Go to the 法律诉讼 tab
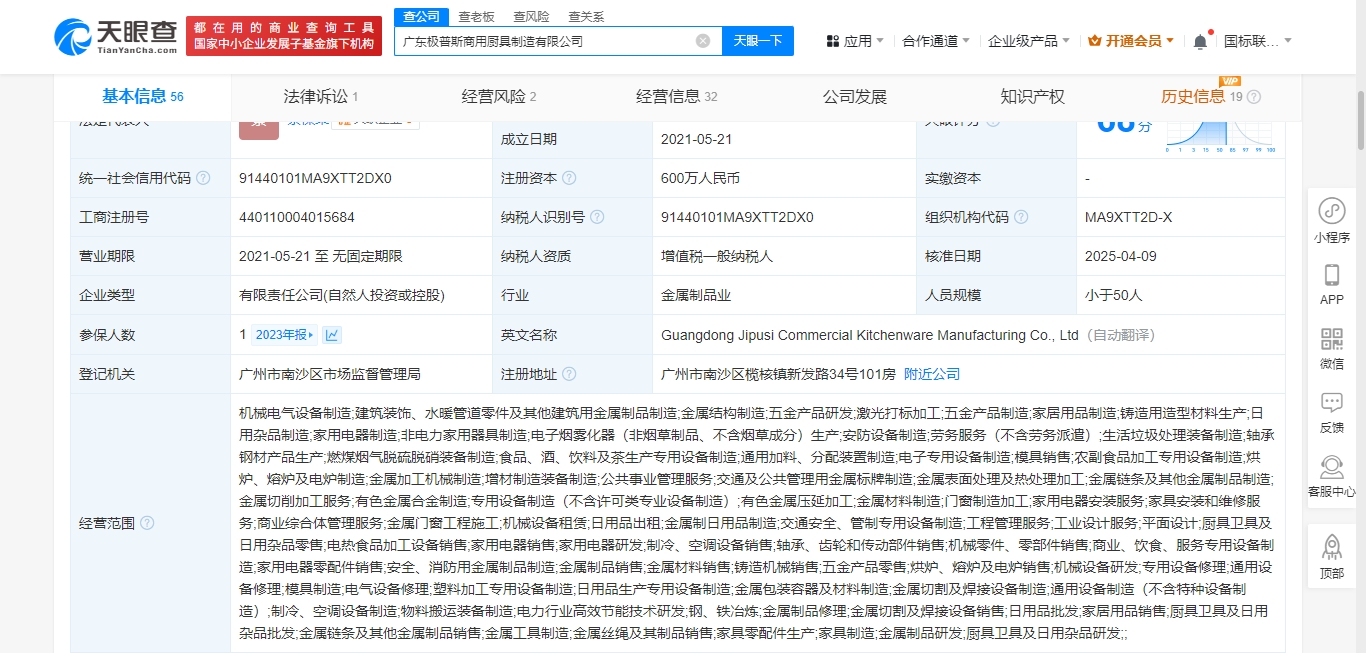Viewport: 1366px width, 653px height. pyautogui.click(x=321, y=97)
